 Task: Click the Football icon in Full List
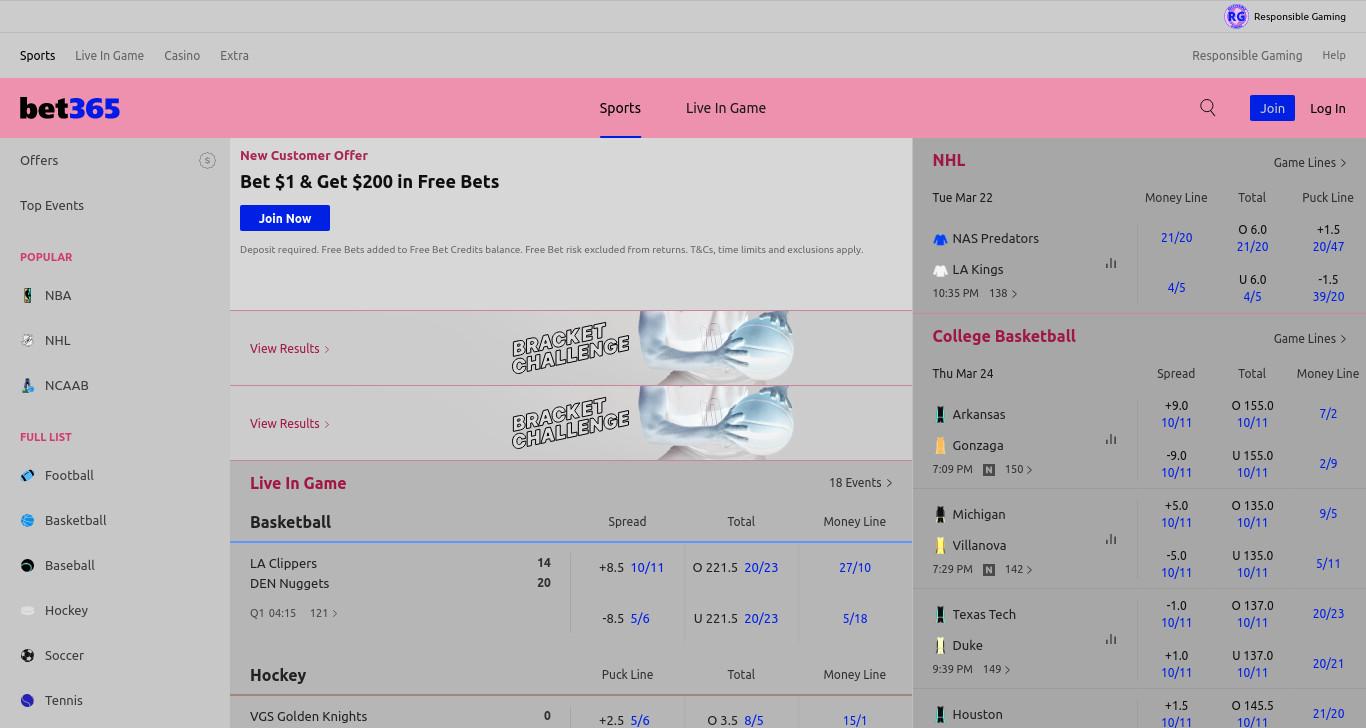28,475
